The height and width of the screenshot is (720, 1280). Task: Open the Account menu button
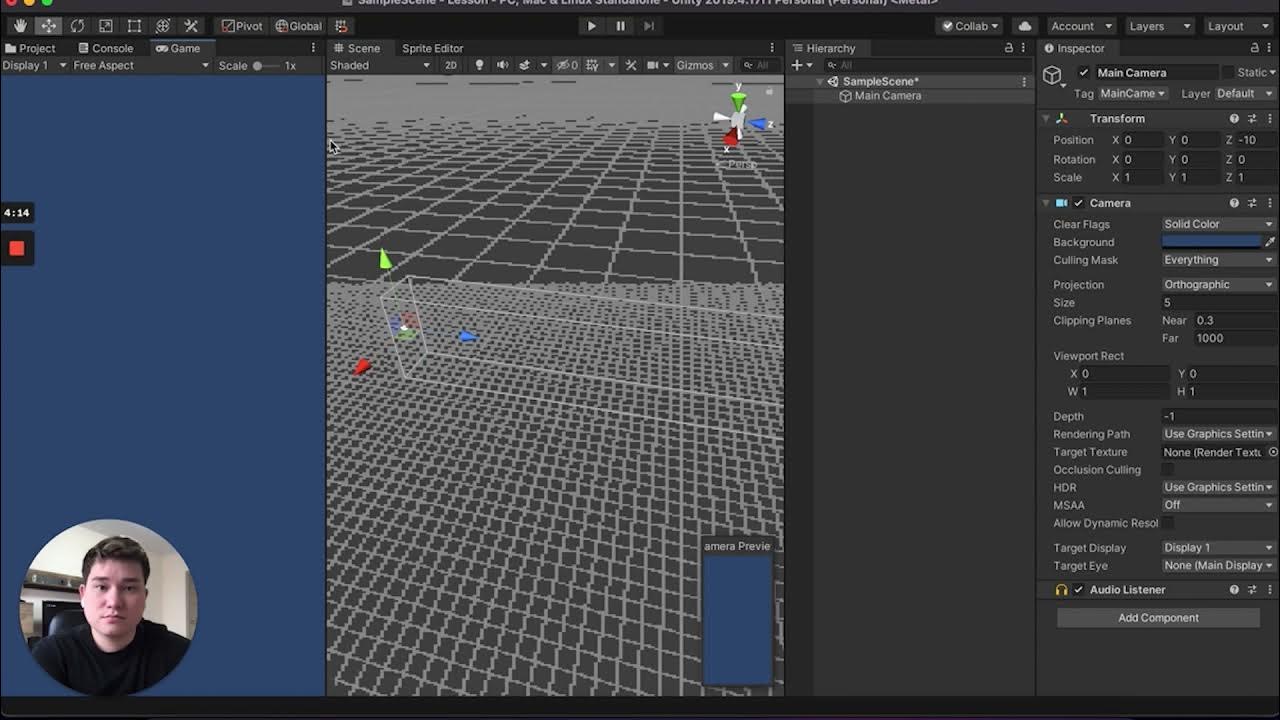(x=1081, y=26)
